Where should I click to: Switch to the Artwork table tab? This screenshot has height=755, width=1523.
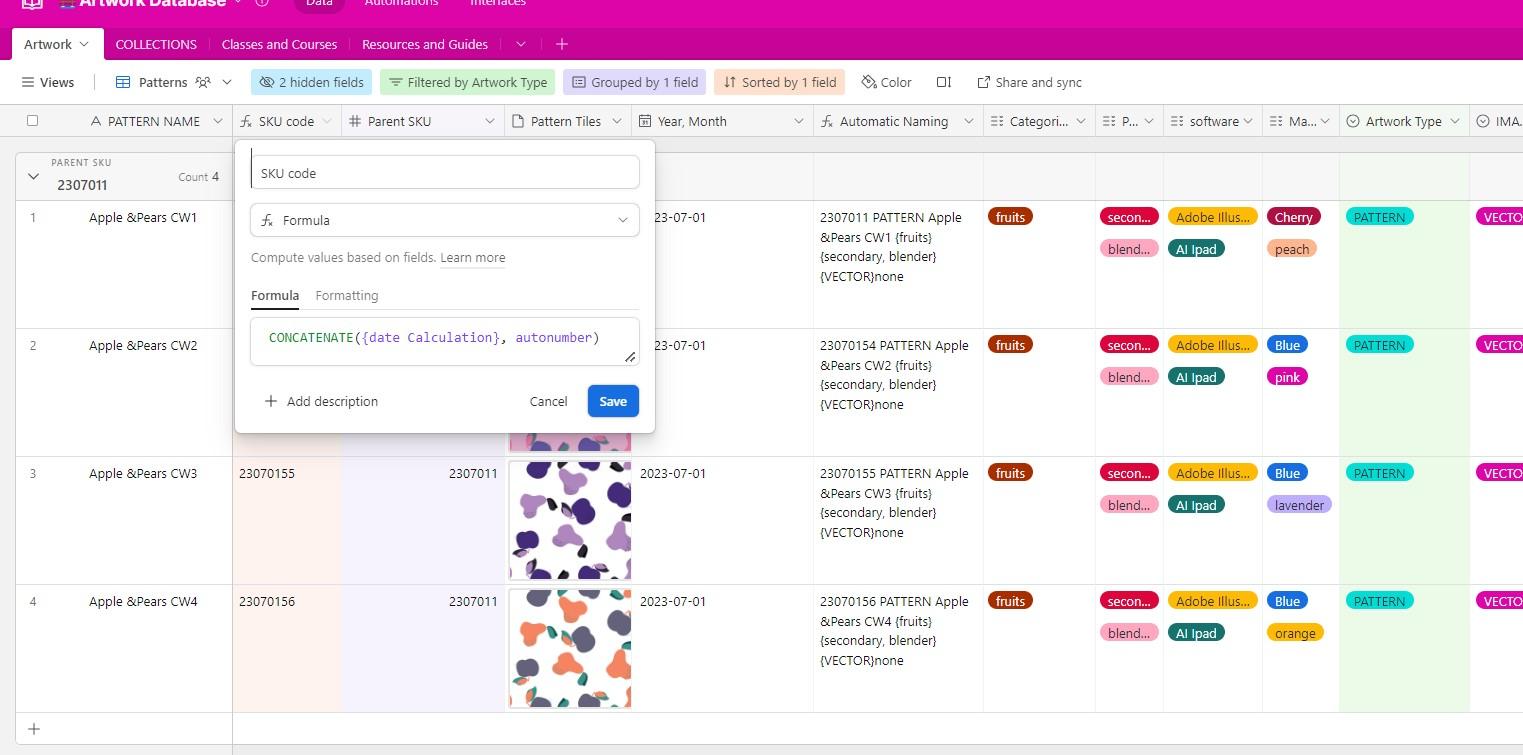coord(56,44)
